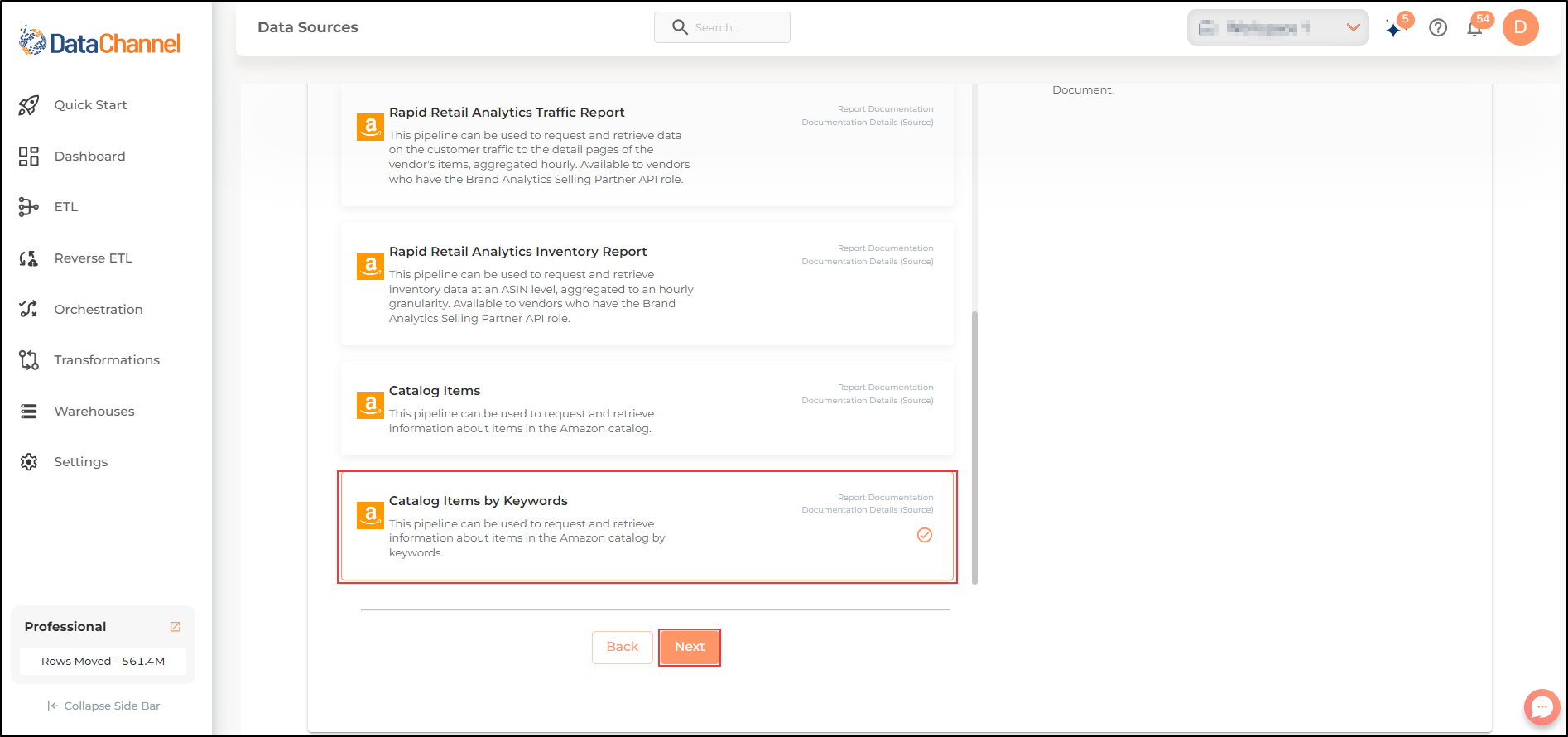Image resolution: width=1568 pixels, height=737 pixels.
Task: Select Rapid Retail Analytics Traffic Report title
Action: pyautogui.click(x=507, y=113)
